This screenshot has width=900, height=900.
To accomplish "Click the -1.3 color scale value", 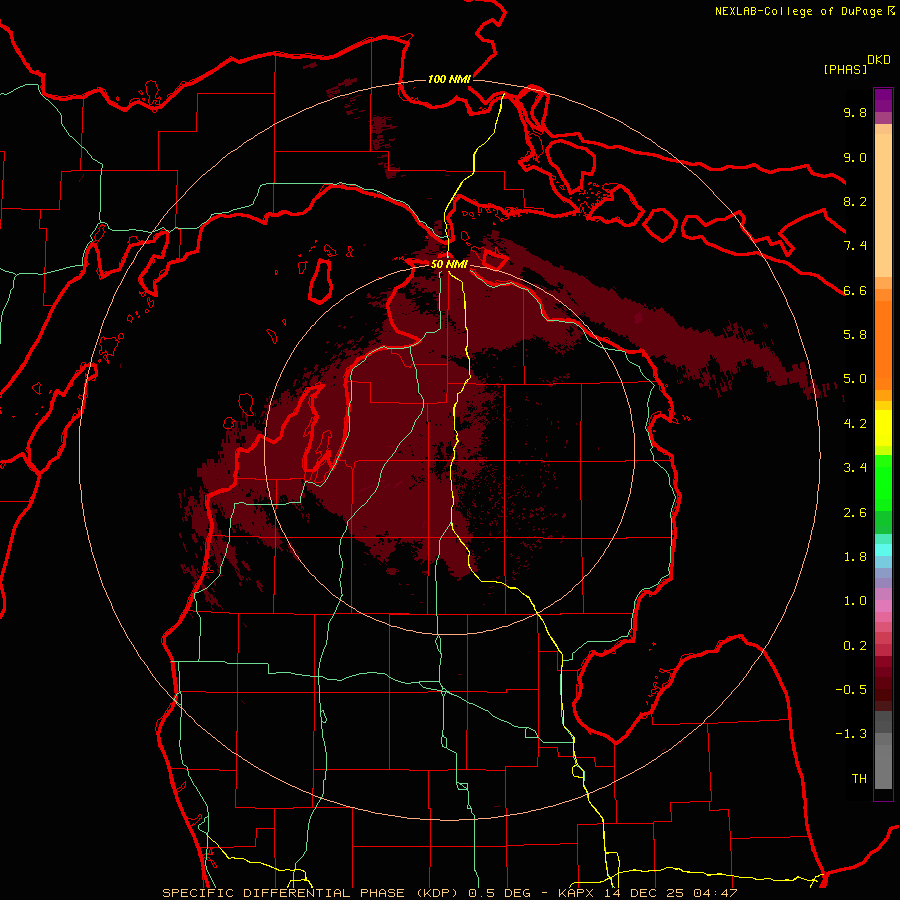I will click(851, 734).
